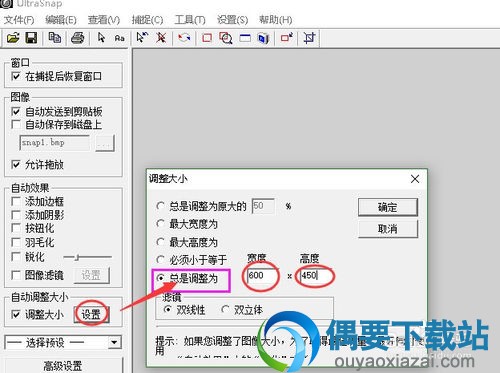Enable 添加边框 checkbox

point(16,201)
